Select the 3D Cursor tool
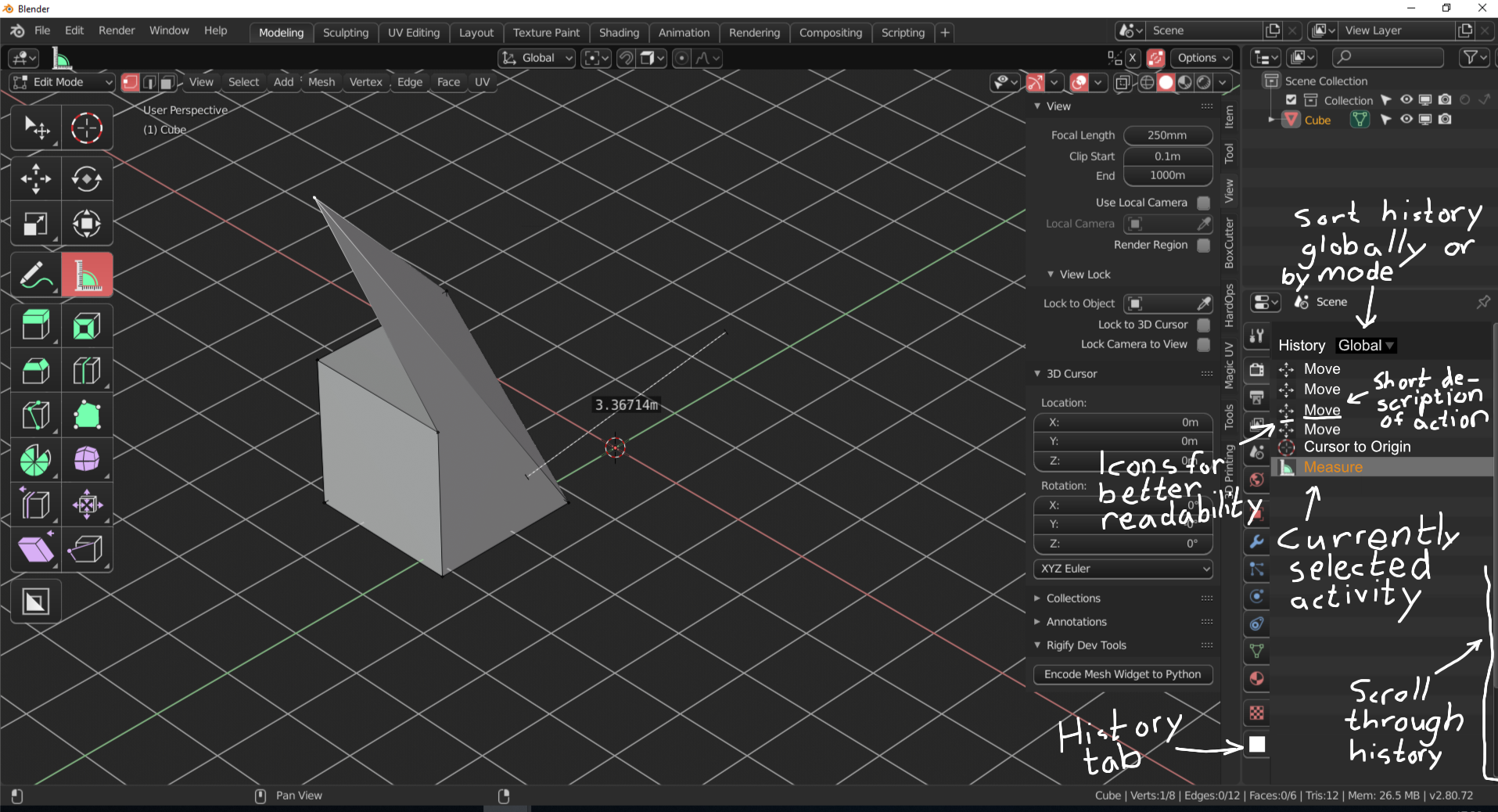This screenshot has height=812, width=1498. pos(87,128)
